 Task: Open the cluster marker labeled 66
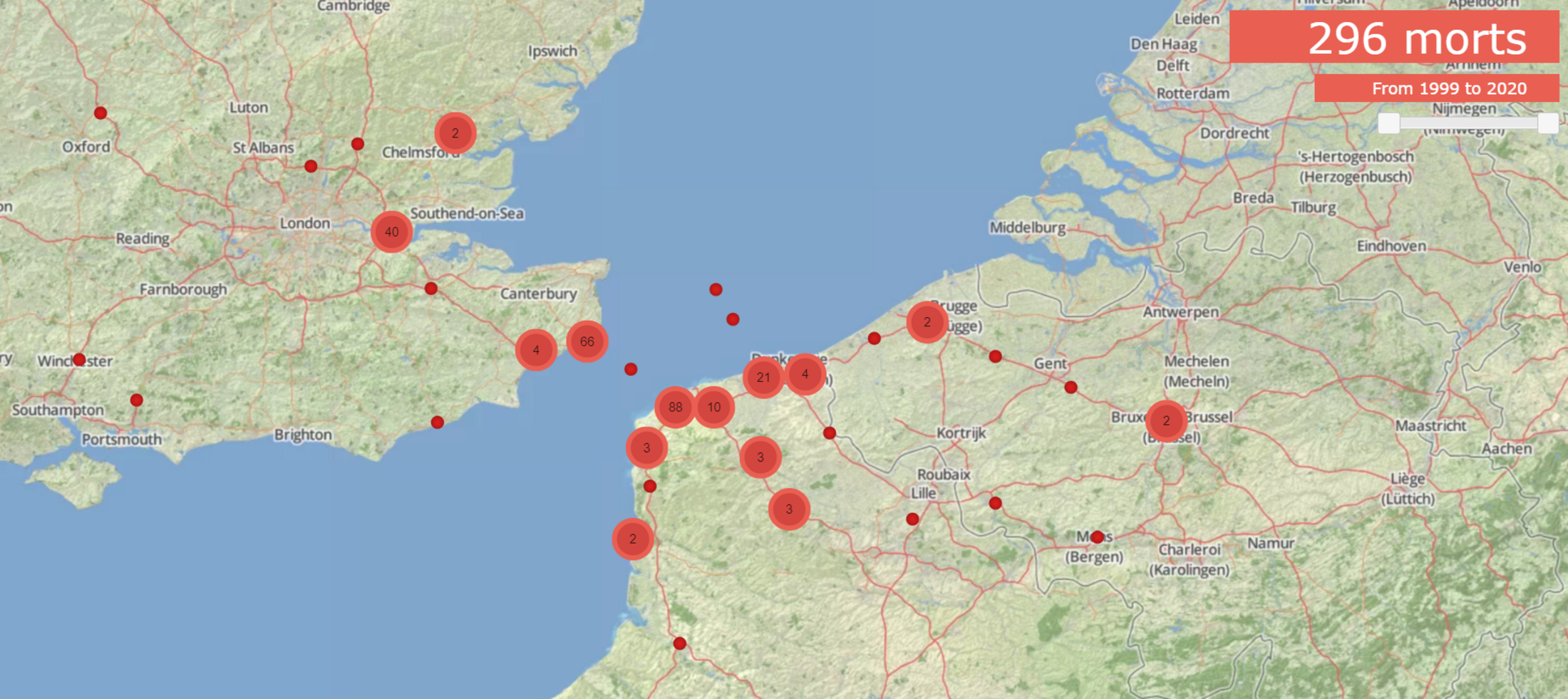click(587, 341)
